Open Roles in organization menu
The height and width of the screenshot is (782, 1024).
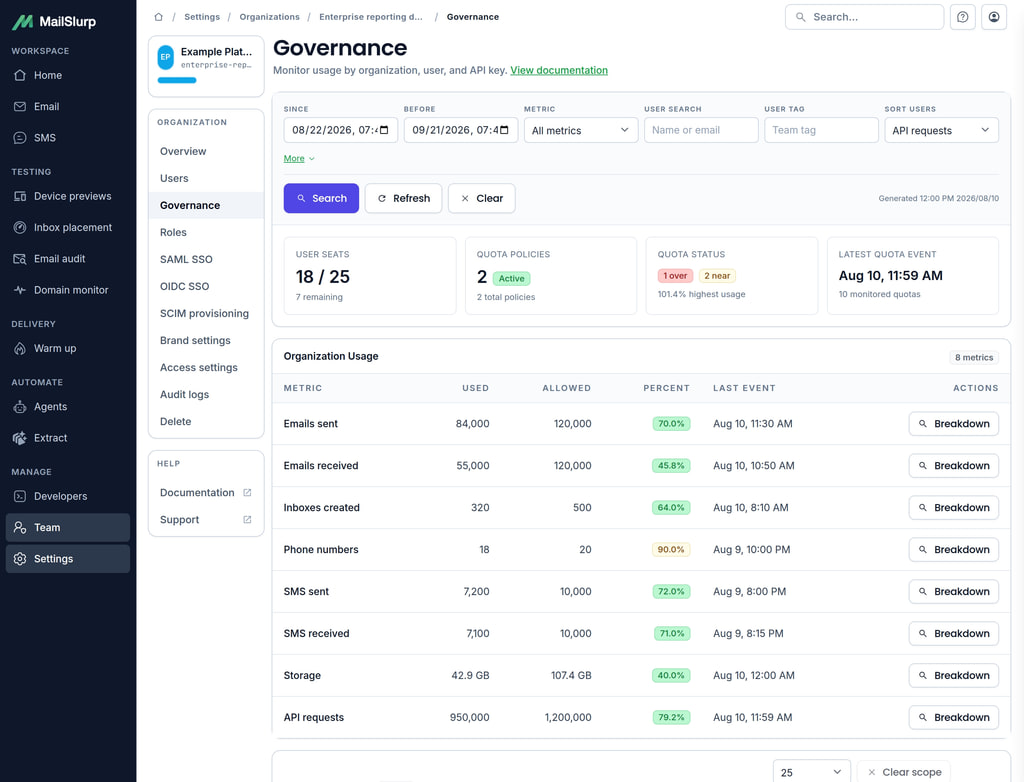(x=206, y=232)
